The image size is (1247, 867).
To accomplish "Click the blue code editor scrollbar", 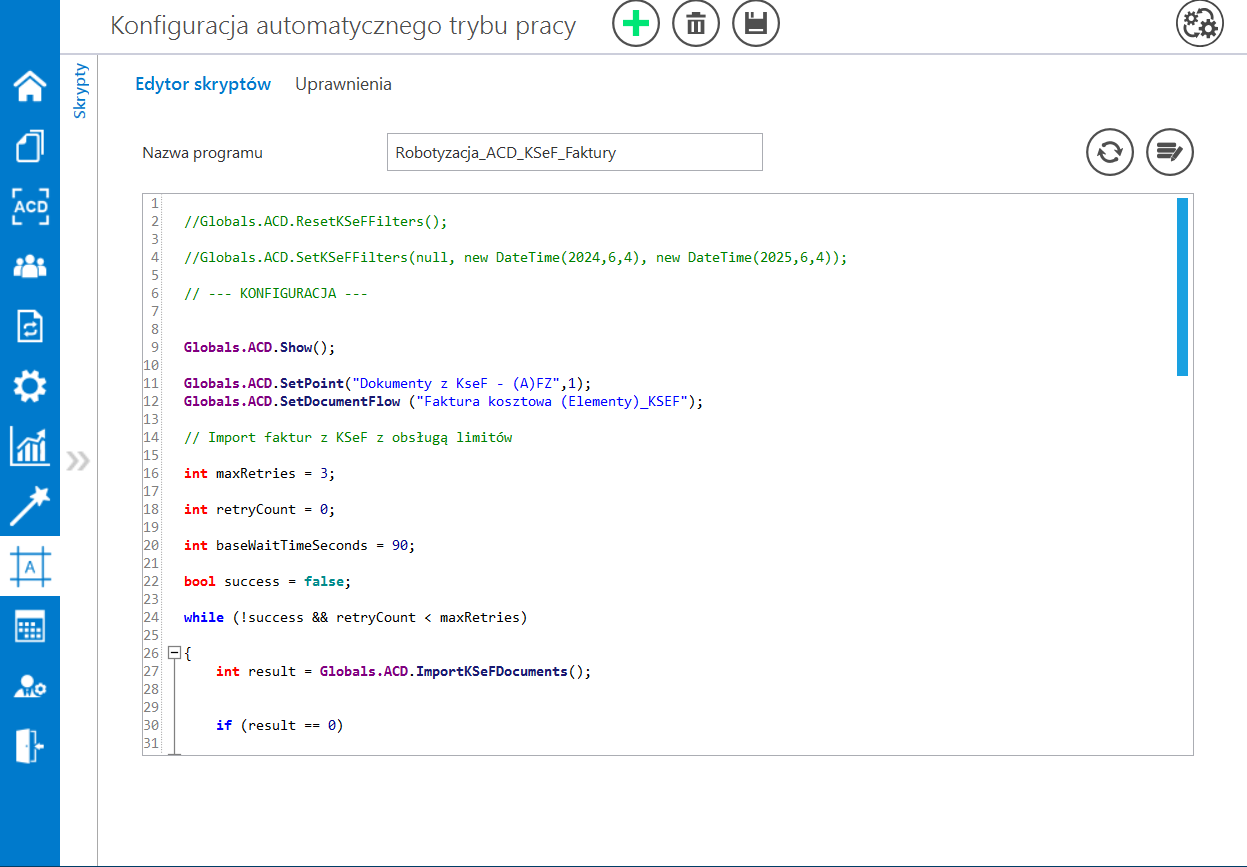I will pos(1182,287).
